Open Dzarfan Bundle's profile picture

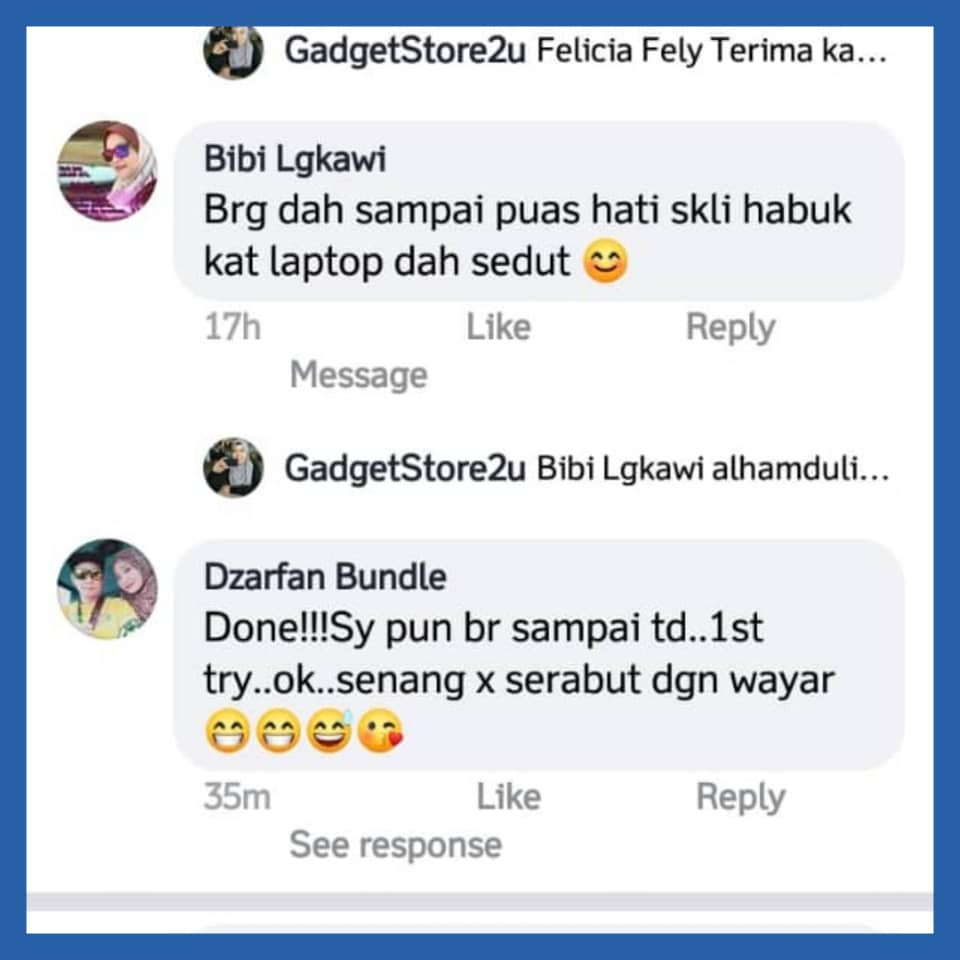[107, 589]
